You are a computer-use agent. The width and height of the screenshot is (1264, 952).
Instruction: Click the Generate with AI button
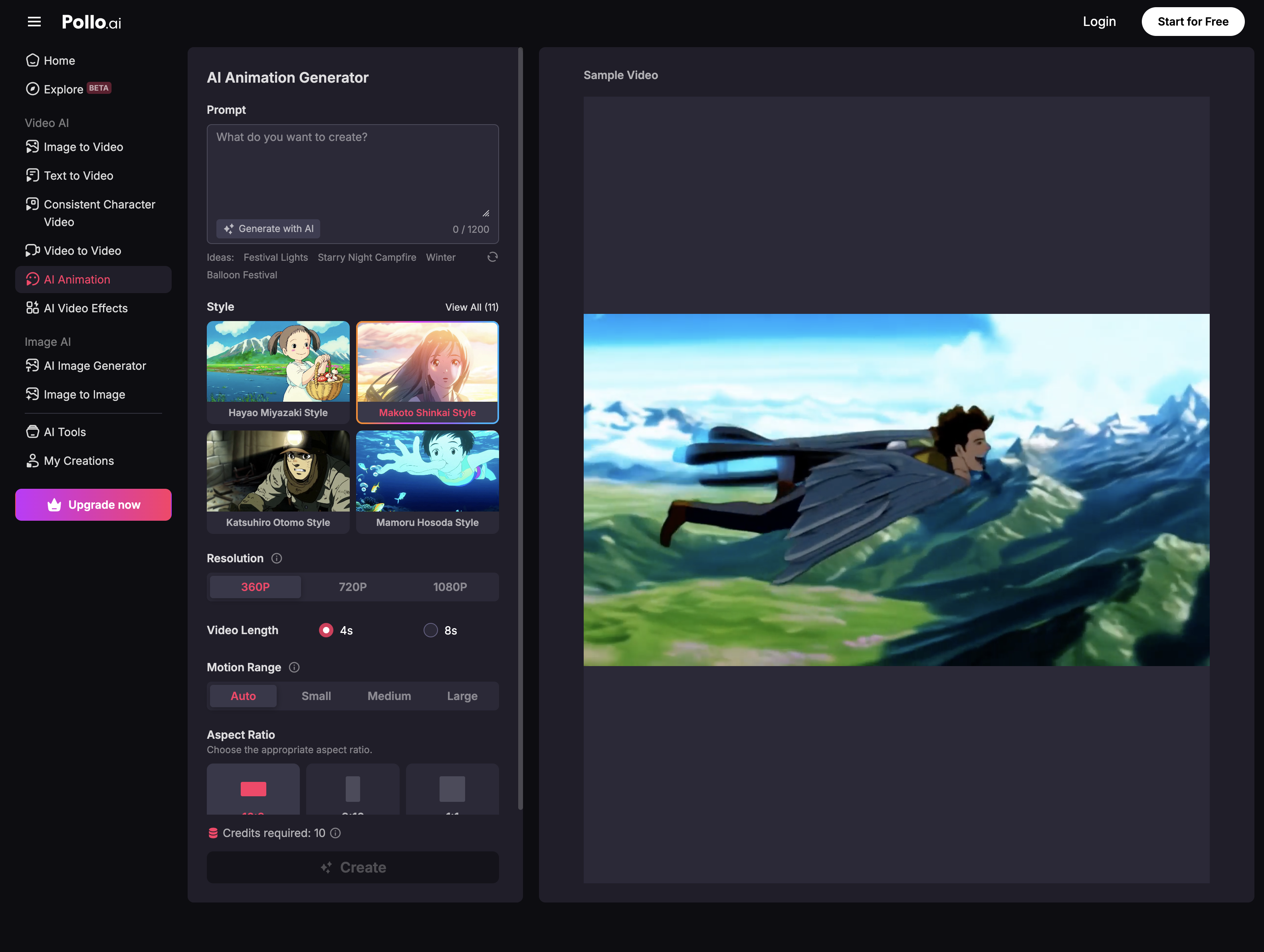[268, 228]
